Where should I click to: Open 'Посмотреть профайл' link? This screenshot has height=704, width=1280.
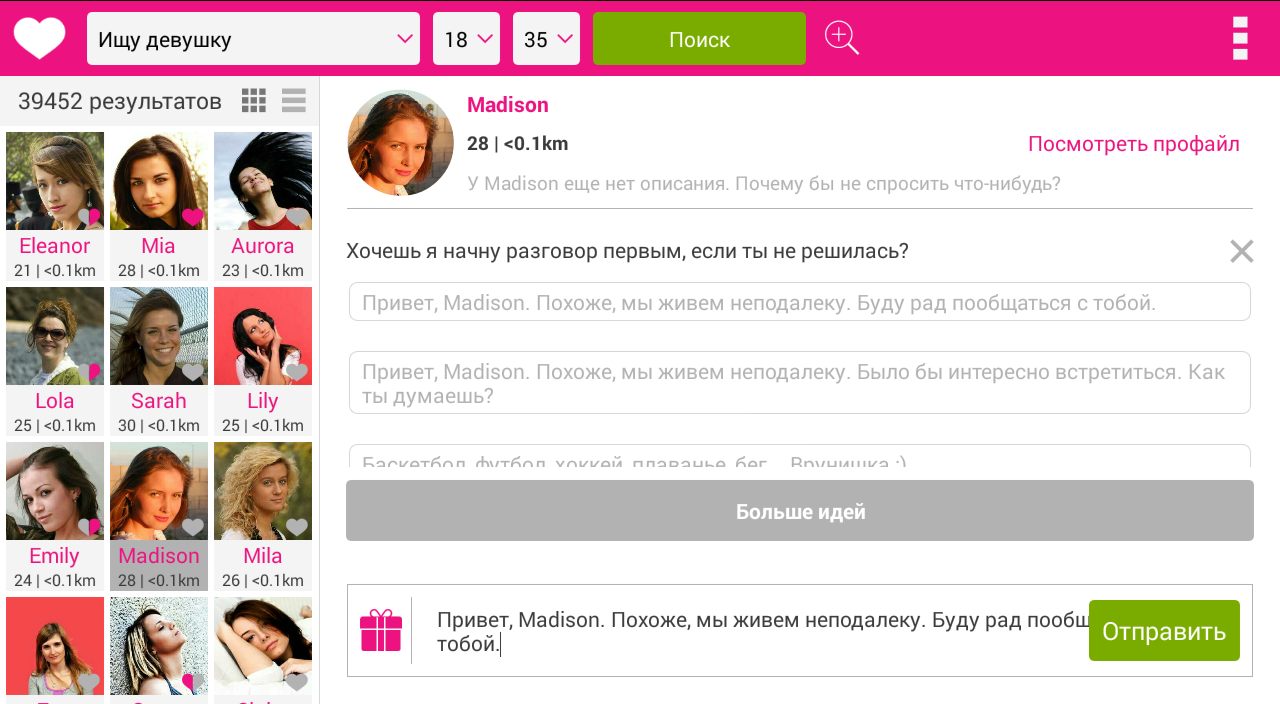coord(1134,144)
